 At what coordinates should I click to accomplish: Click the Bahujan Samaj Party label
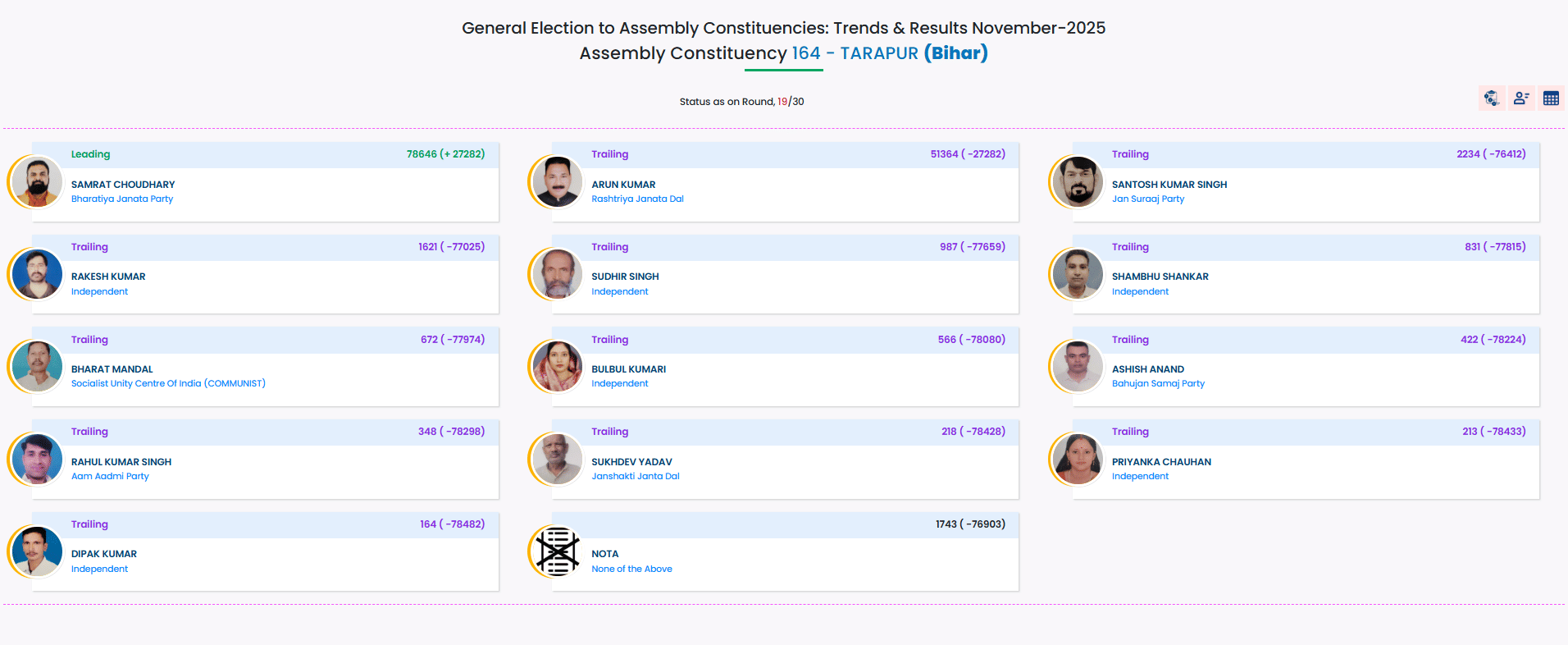1158,383
